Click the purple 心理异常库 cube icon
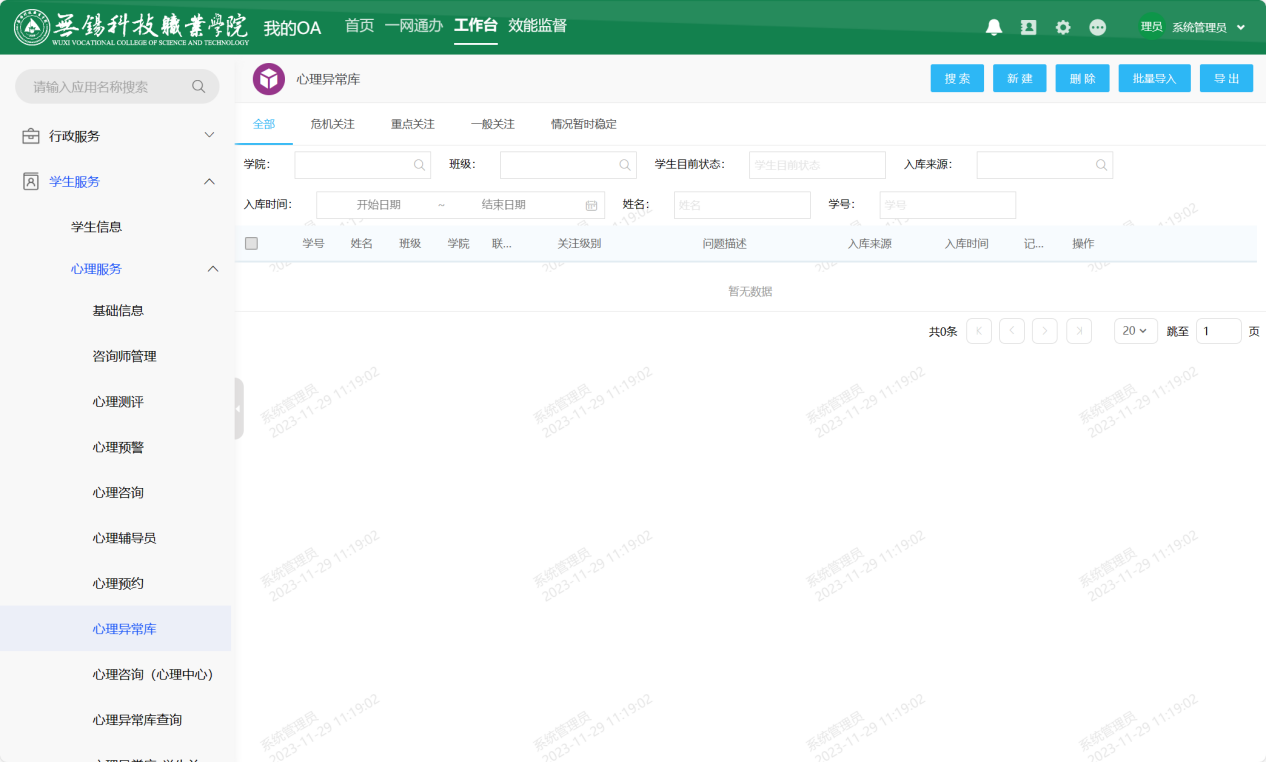1266x762 pixels. click(x=268, y=79)
